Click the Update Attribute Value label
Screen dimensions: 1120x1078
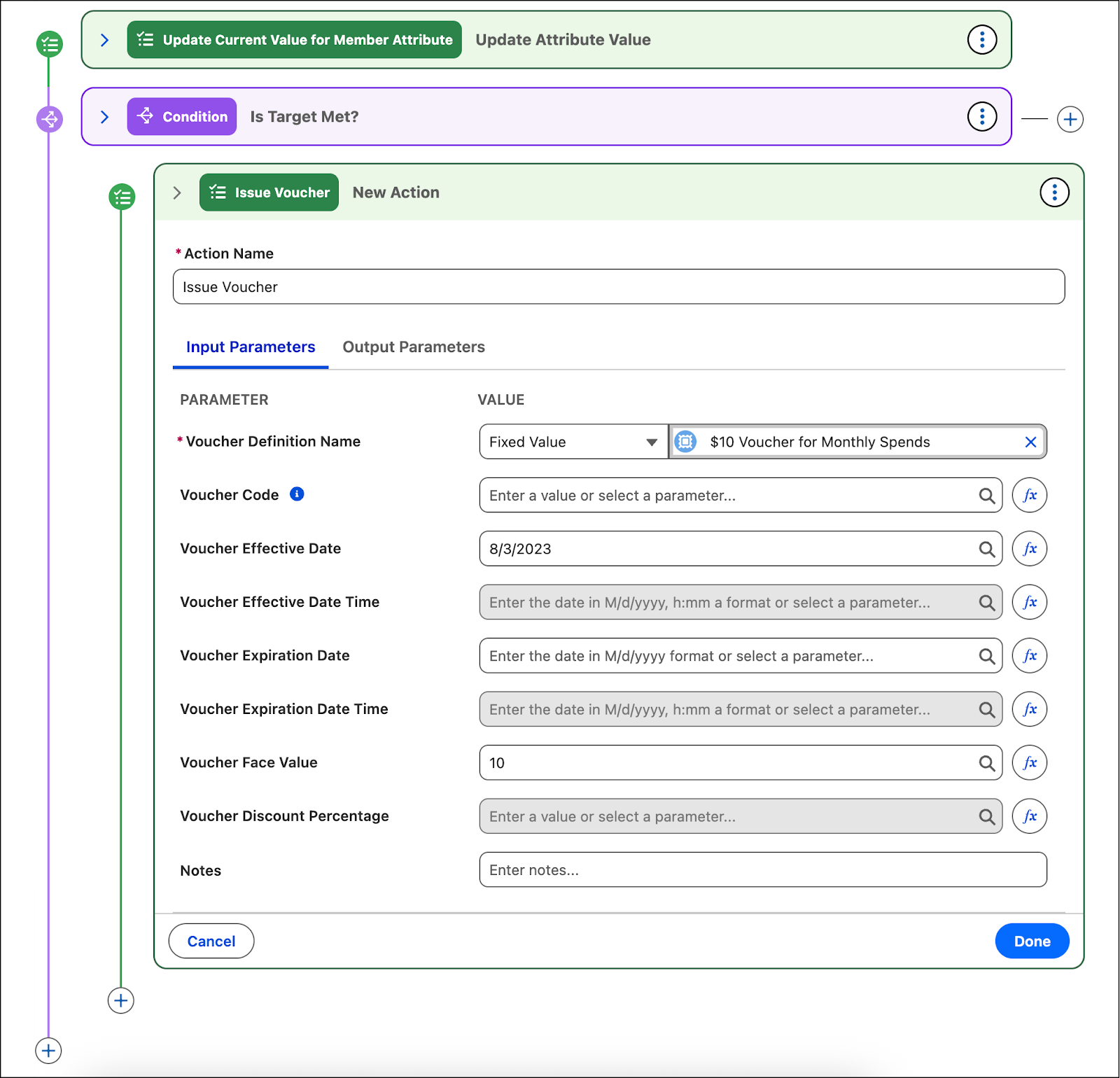(563, 40)
